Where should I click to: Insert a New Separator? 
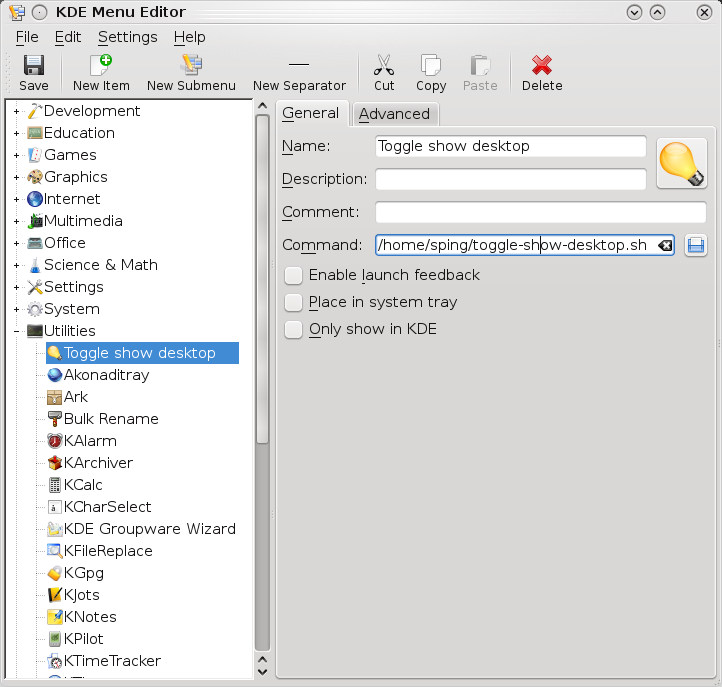click(299, 73)
